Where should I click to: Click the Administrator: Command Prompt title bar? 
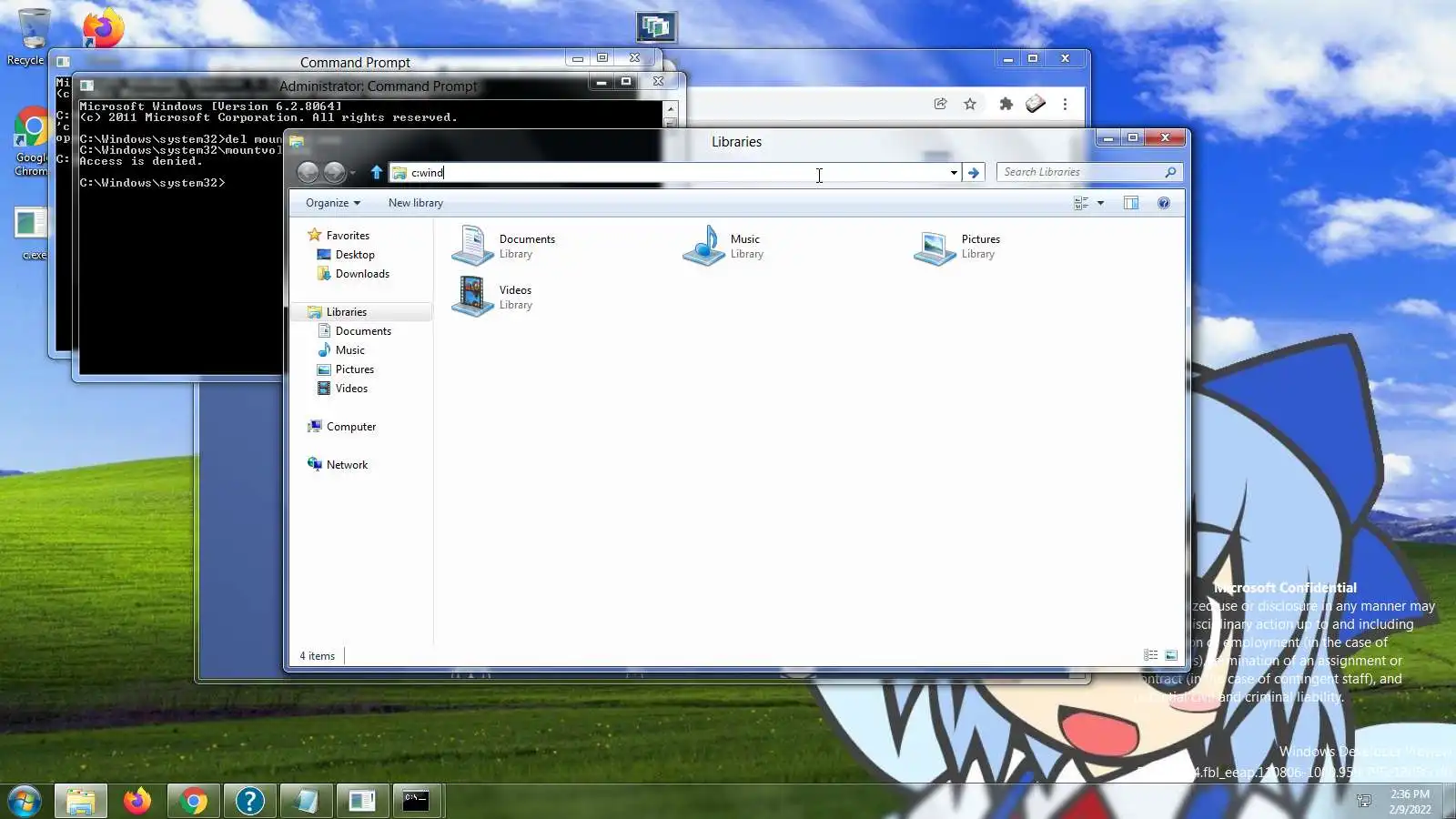coord(378,86)
